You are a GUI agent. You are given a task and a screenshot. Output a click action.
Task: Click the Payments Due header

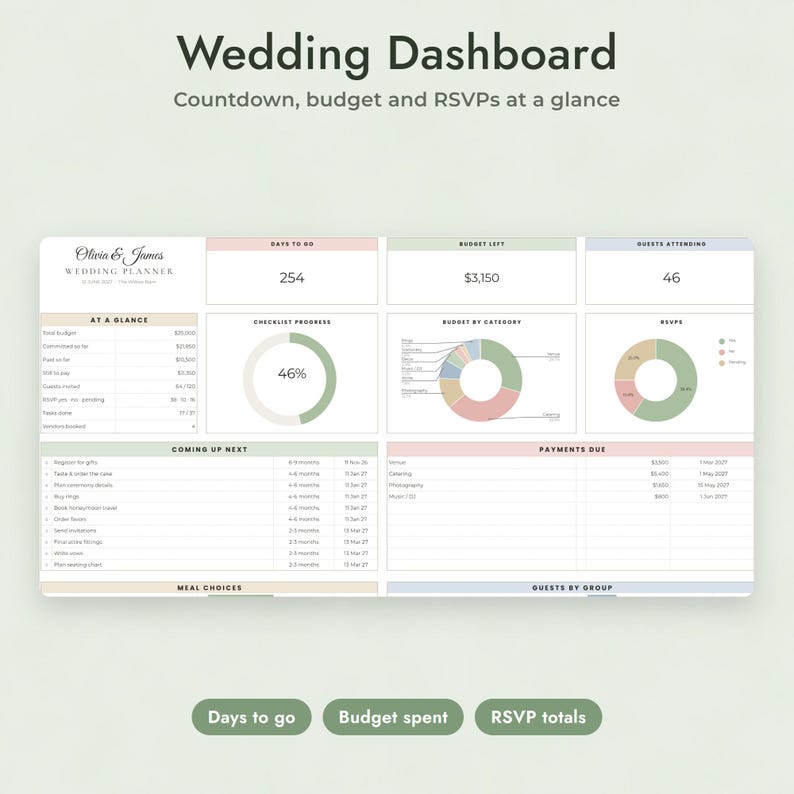point(571,449)
